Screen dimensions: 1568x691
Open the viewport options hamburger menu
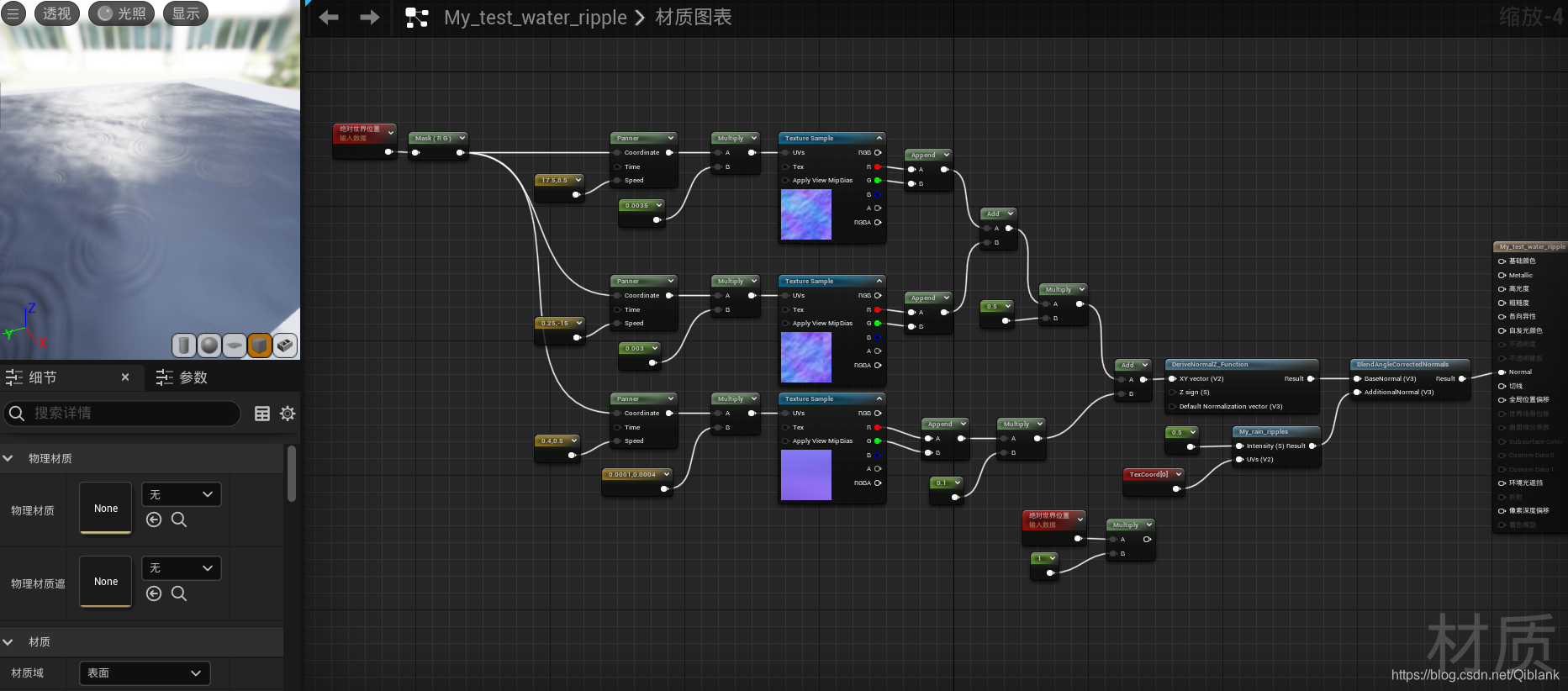tap(13, 13)
